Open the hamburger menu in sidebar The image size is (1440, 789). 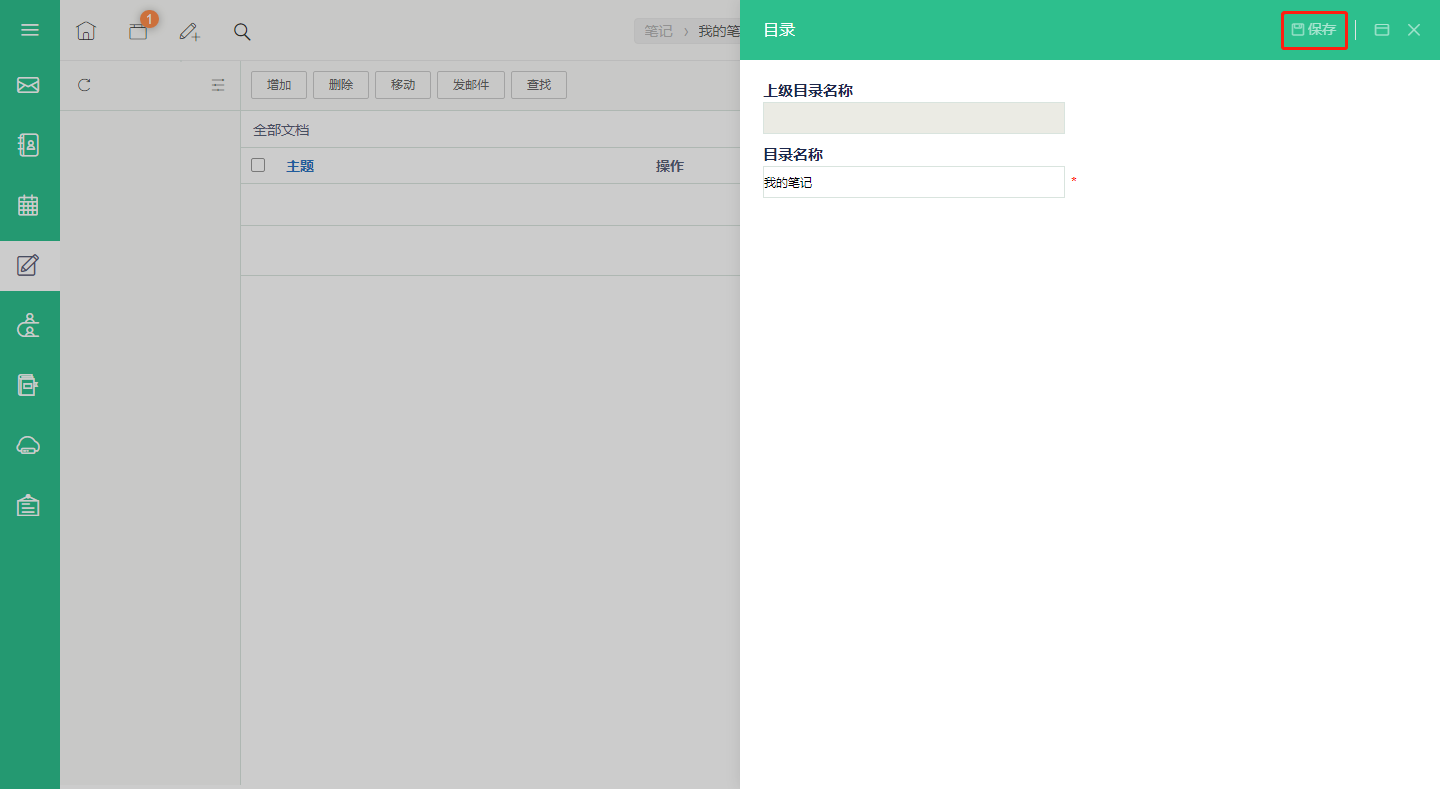pos(30,30)
